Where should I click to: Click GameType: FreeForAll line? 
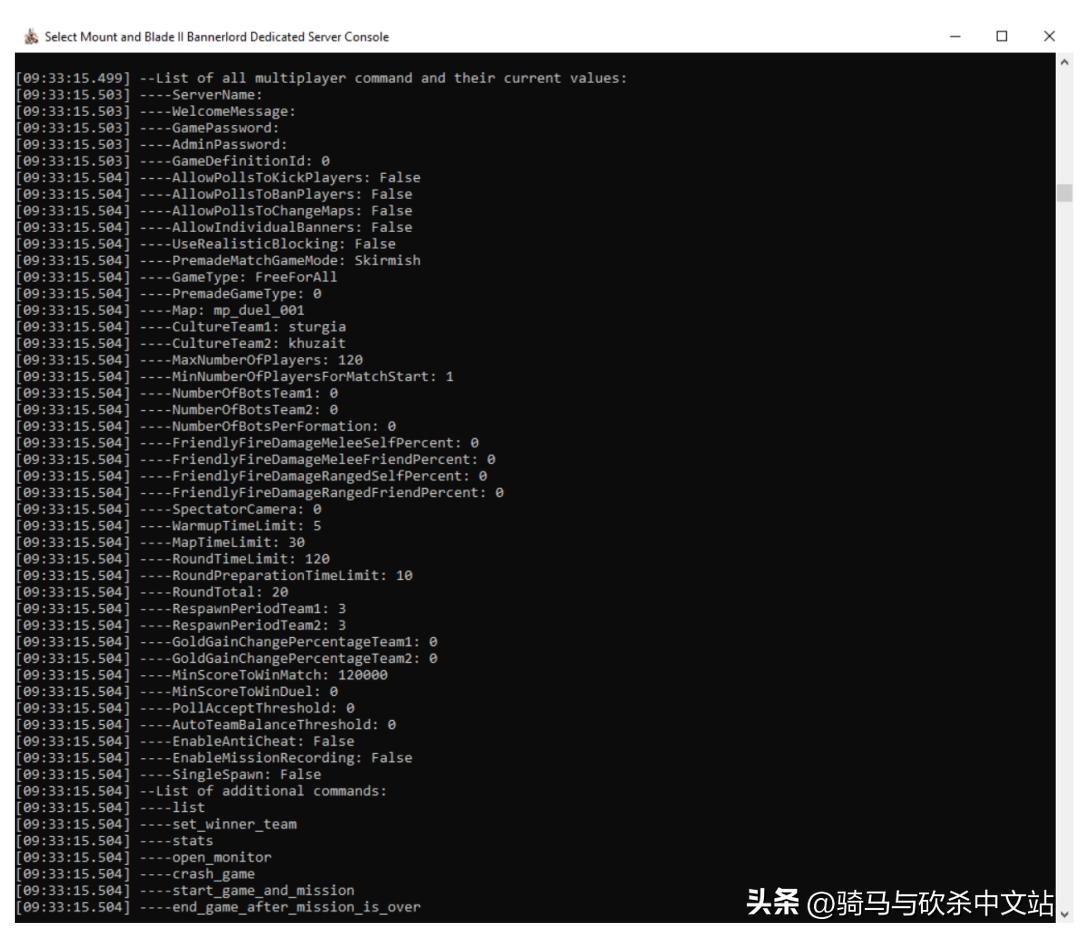[176, 277]
